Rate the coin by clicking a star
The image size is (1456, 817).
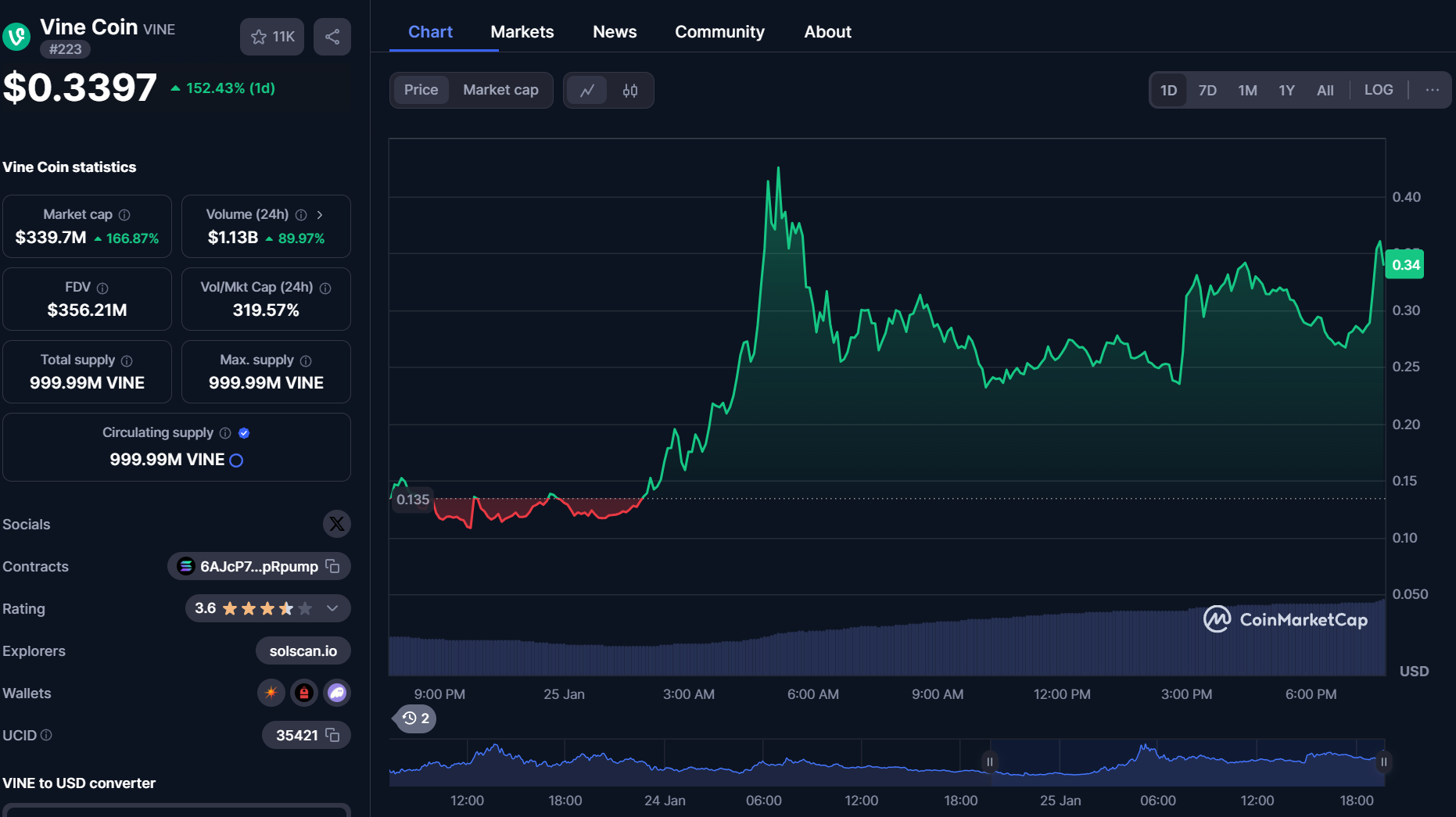point(266,608)
